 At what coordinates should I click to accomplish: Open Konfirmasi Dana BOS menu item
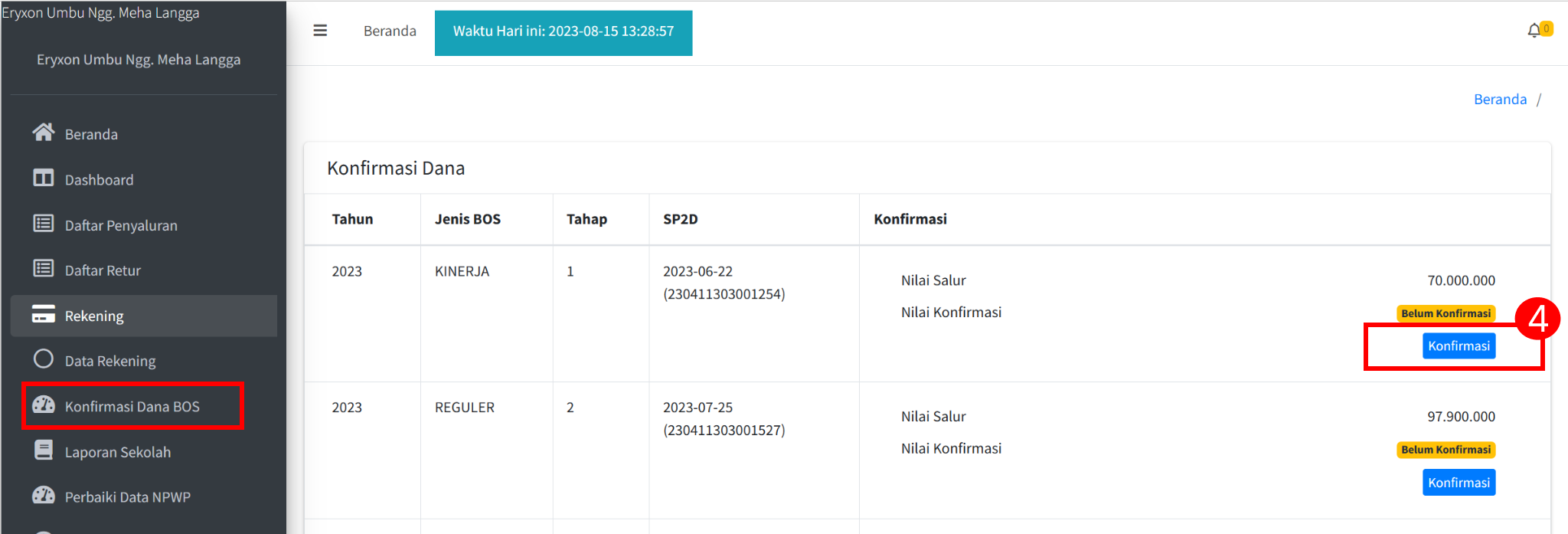[132, 406]
